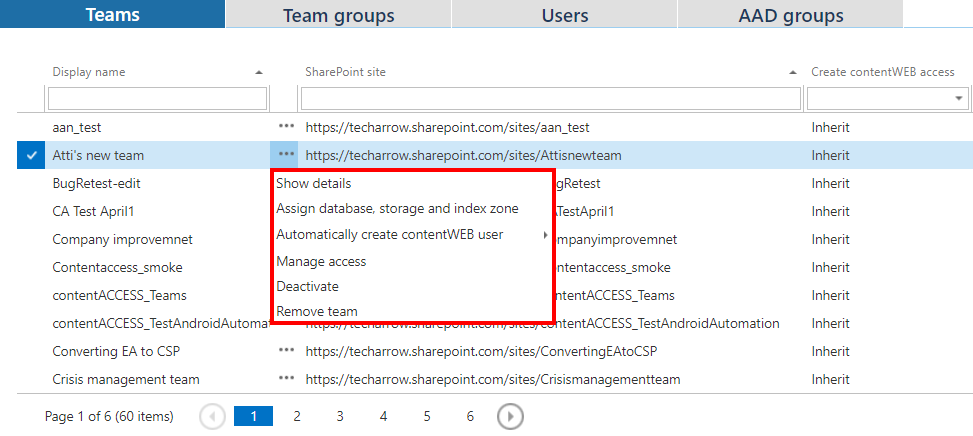Viewport: 973px width, 436px height.
Task: Click the Display name filter field
Action: 157,98
